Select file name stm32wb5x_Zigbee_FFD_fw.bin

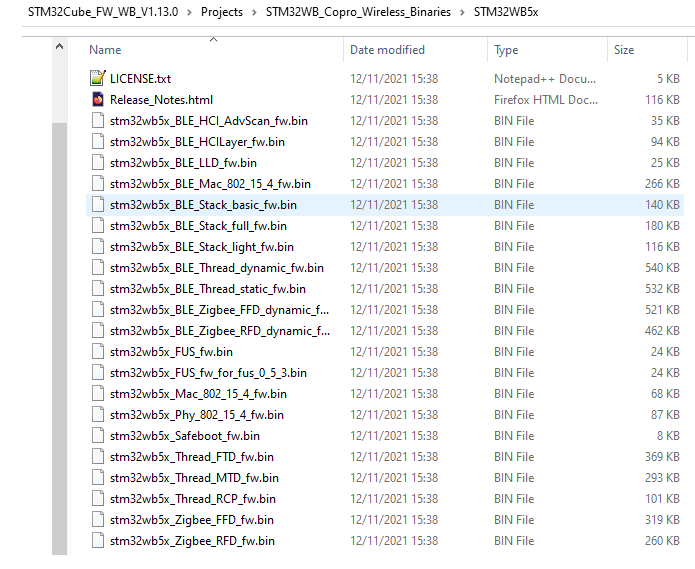pos(191,520)
